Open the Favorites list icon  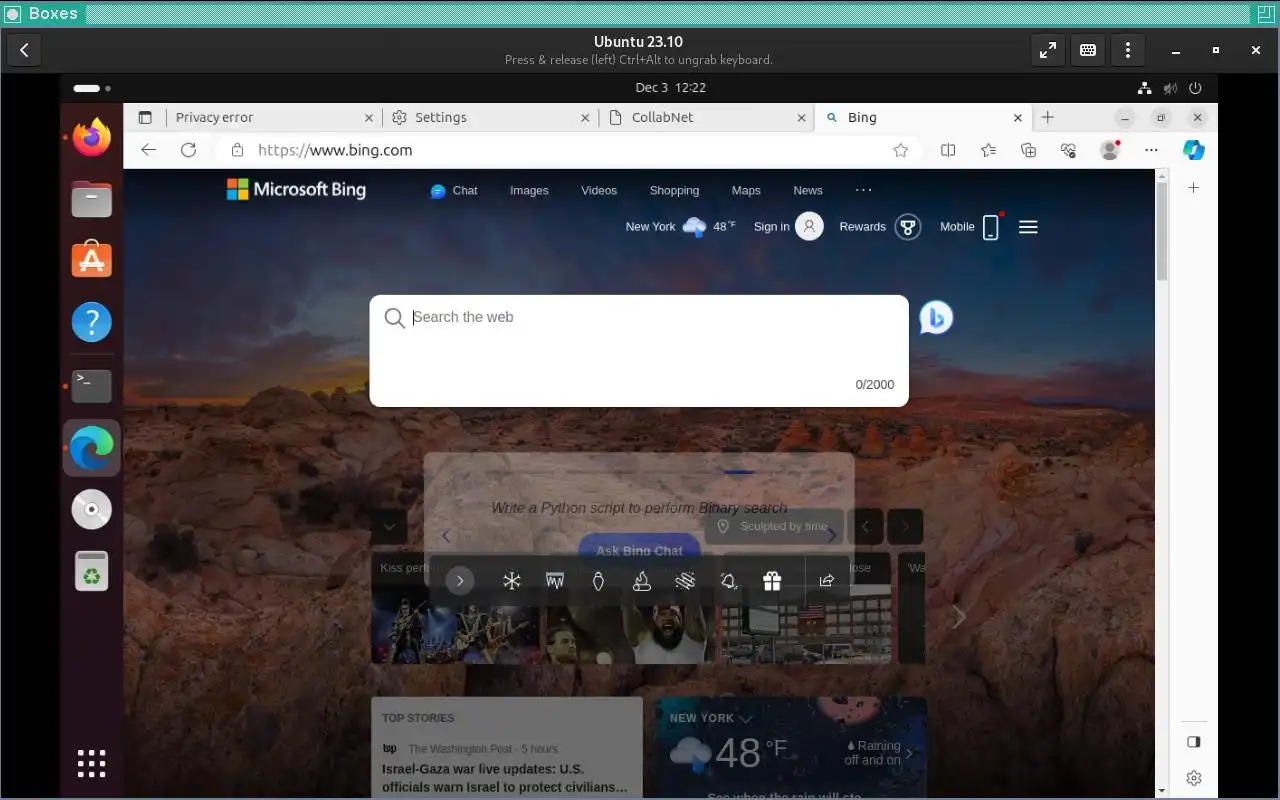tap(988, 150)
